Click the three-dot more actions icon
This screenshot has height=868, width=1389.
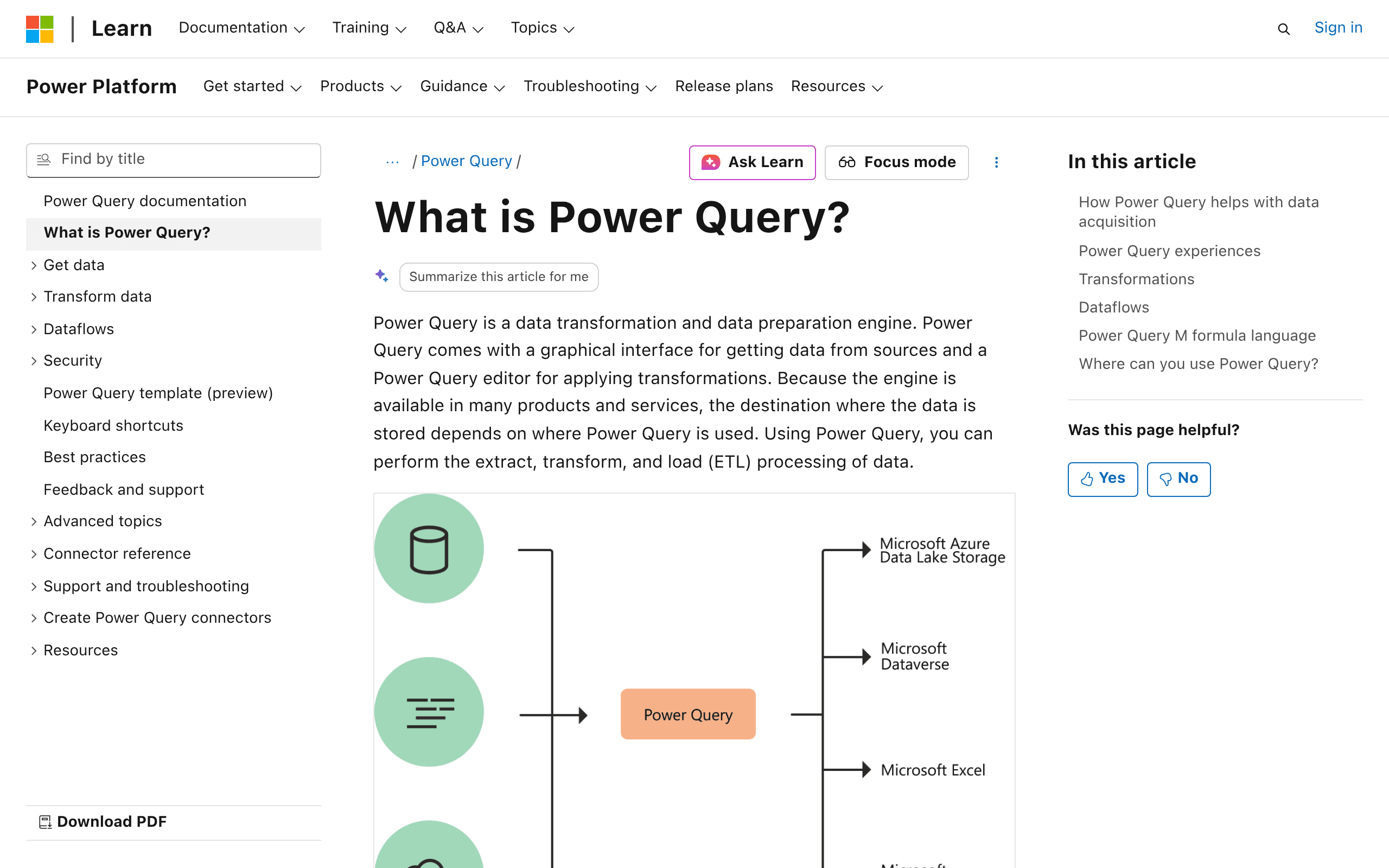pyautogui.click(x=996, y=162)
